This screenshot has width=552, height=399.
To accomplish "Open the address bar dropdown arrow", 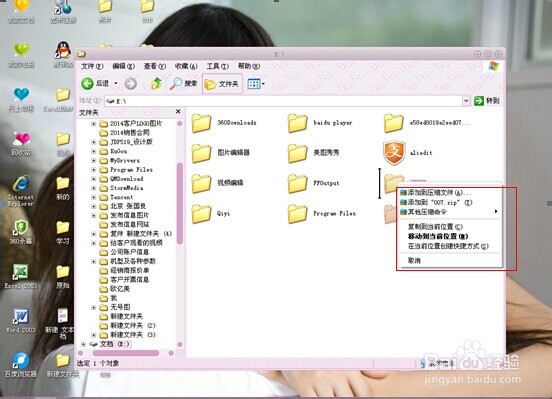I will pos(466,101).
